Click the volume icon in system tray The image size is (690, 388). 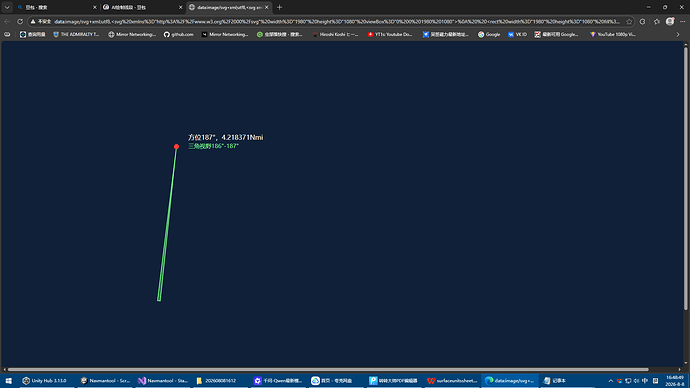pyautogui.click(x=636, y=381)
